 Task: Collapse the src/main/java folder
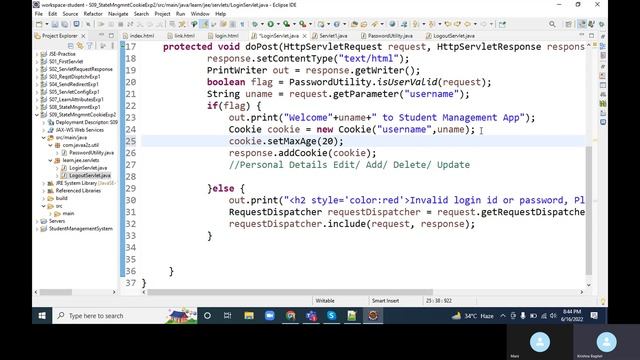point(44,138)
